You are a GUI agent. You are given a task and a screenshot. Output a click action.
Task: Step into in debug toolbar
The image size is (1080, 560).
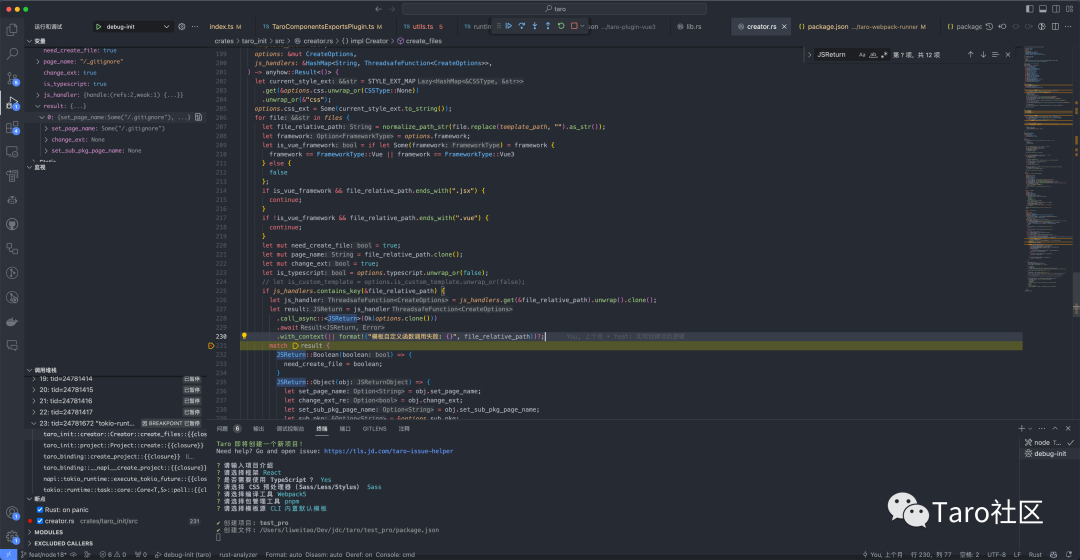534,26
